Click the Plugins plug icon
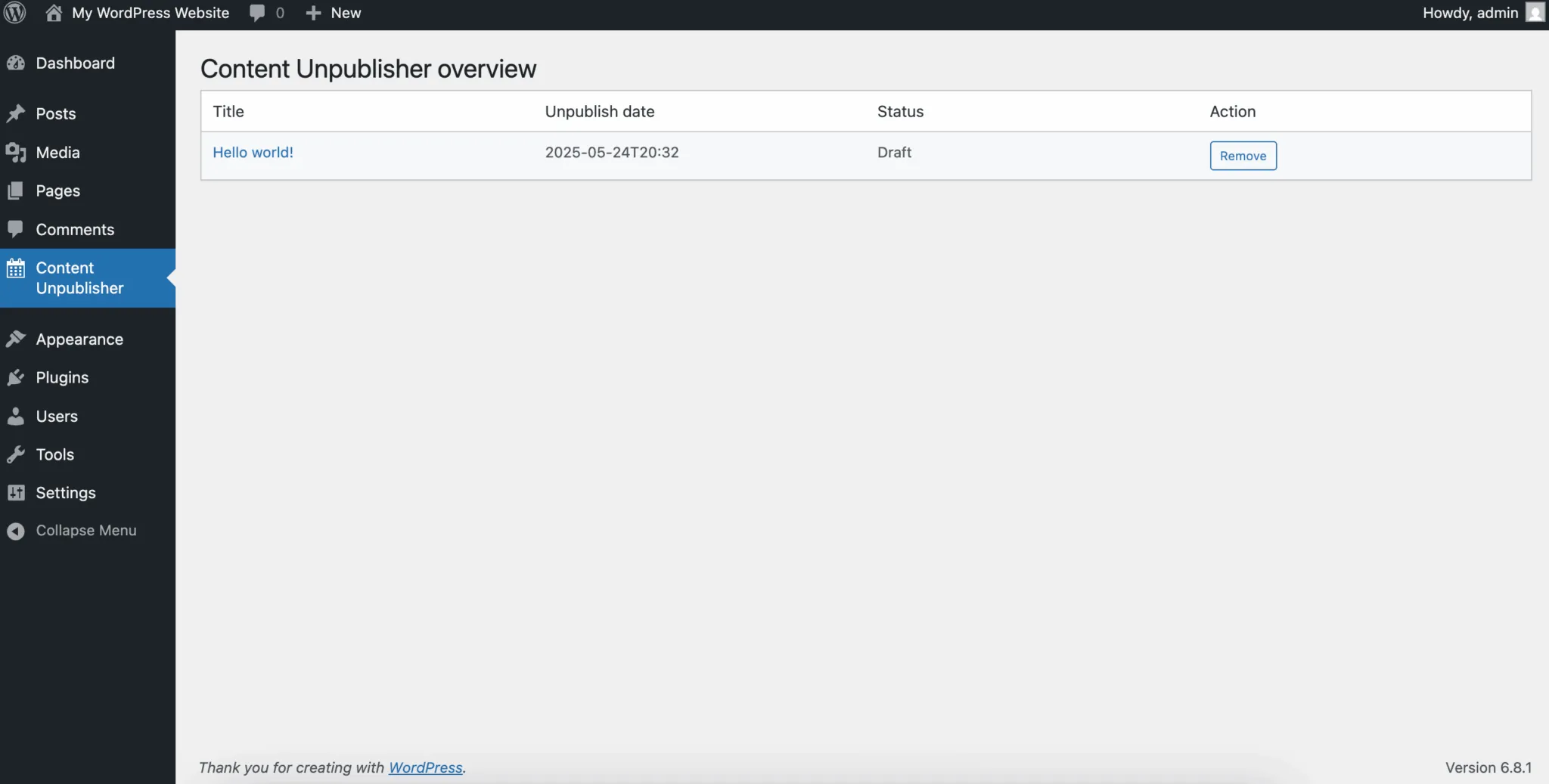Viewport: 1549px width, 784px height. click(x=17, y=377)
